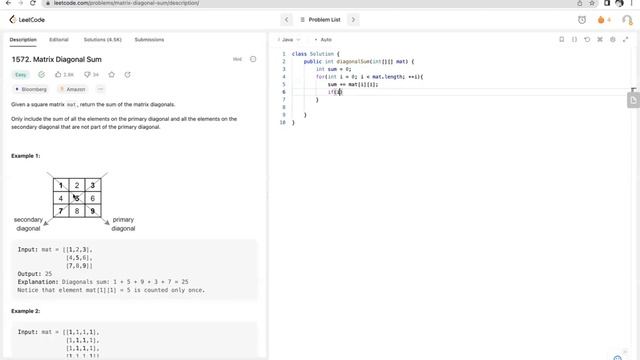Click the code line with sum += mat[i][i]

click(x=353, y=84)
